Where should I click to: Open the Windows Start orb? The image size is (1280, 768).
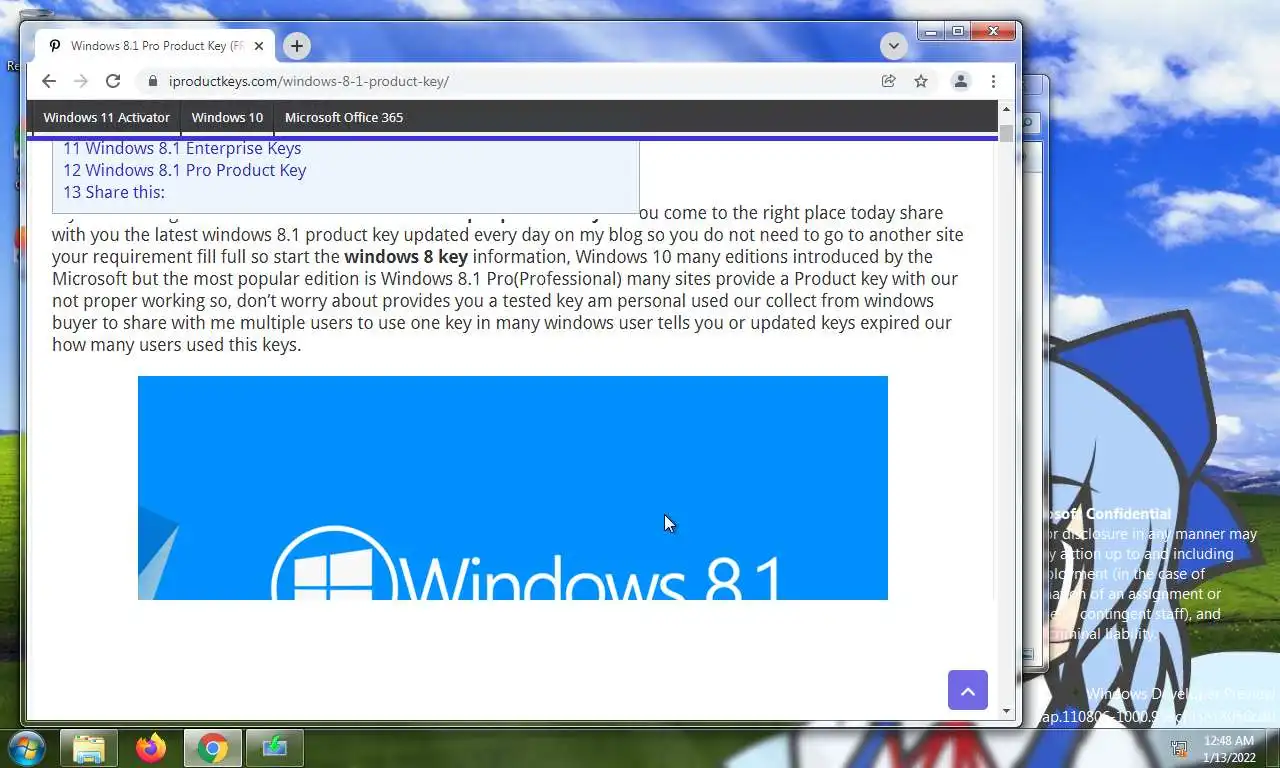25,747
